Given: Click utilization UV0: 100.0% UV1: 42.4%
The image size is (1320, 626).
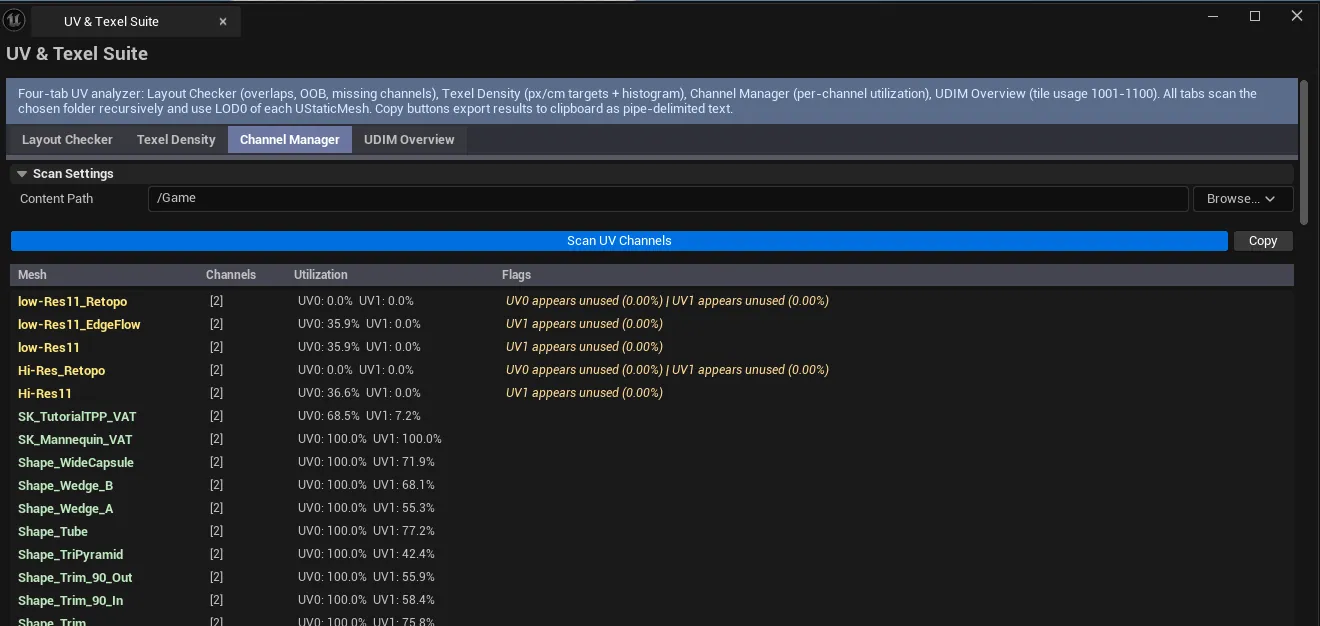Looking at the screenshot, I should (x=366, y=554).
